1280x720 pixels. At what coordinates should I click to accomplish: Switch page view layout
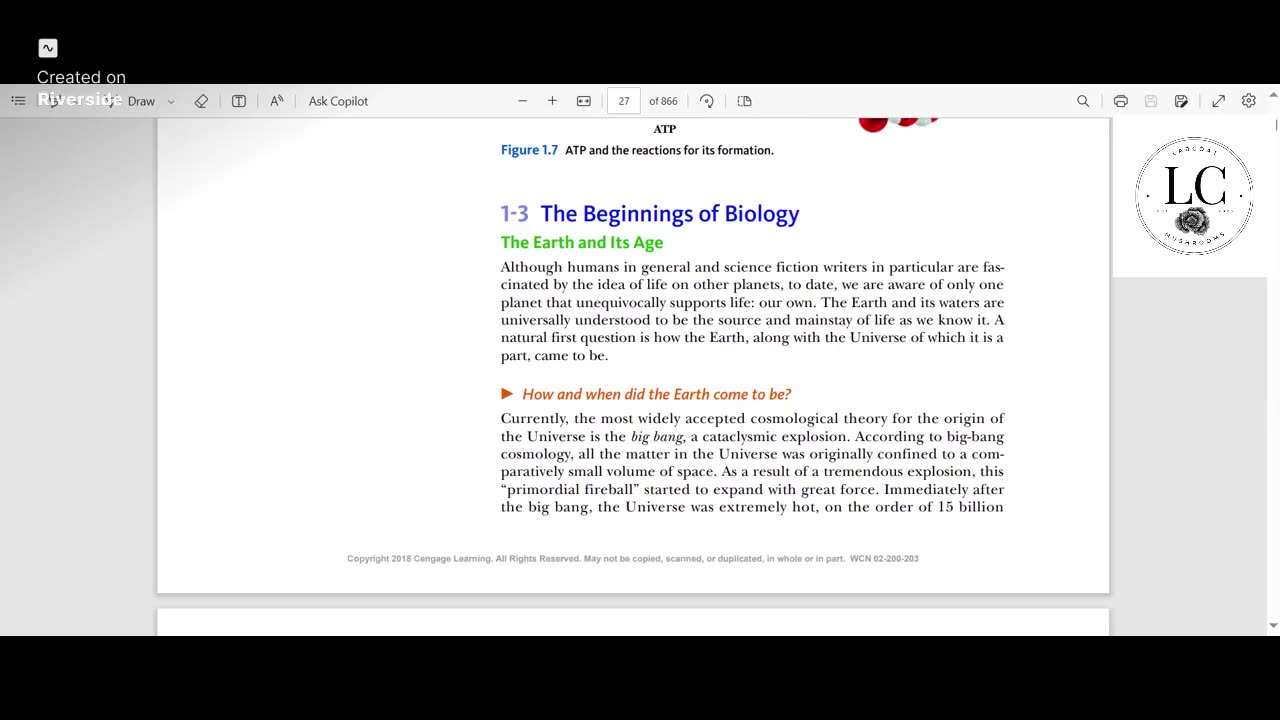click(744, 101)
